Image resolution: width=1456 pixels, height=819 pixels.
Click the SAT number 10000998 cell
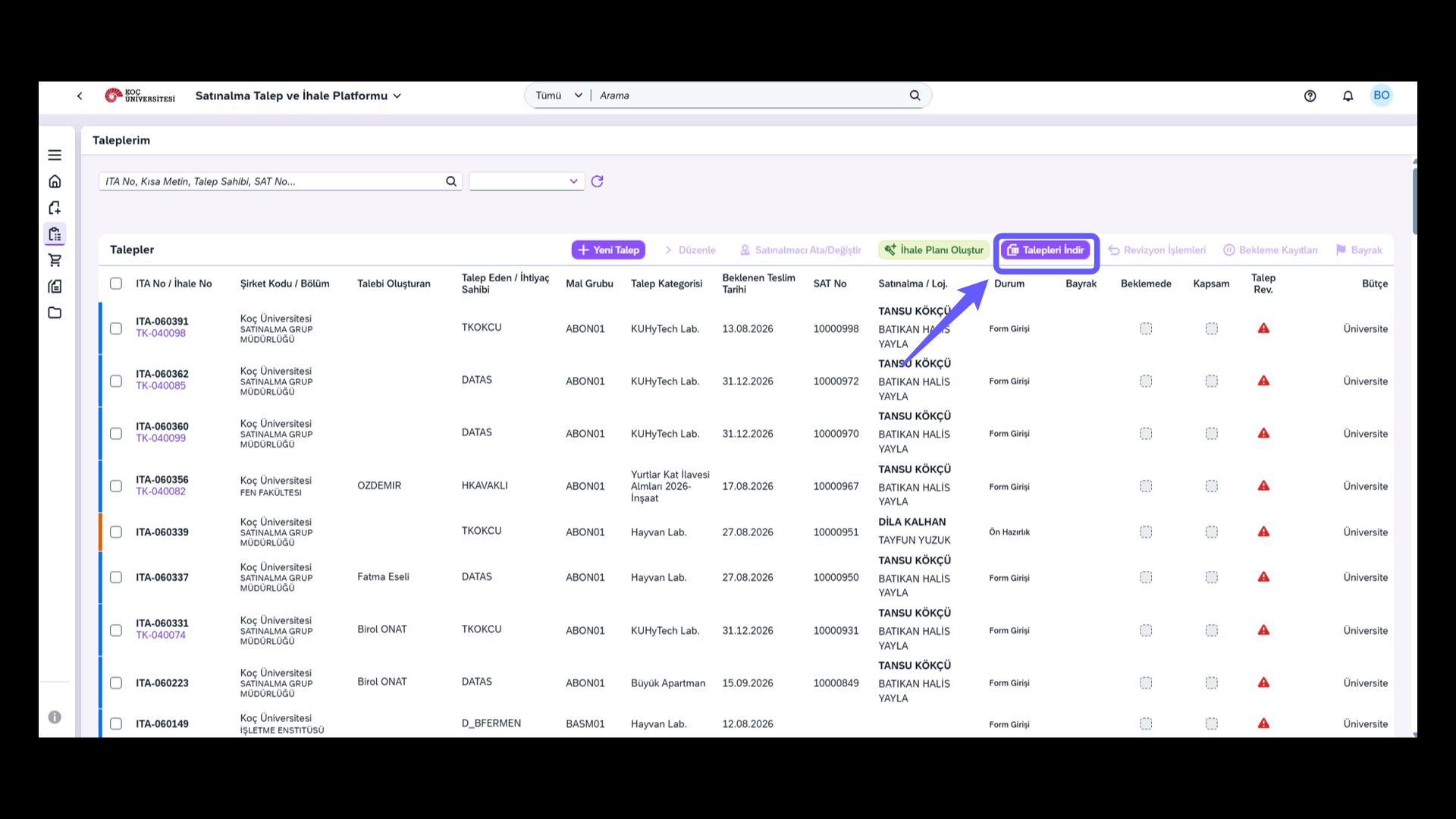(x=836, y=328)
